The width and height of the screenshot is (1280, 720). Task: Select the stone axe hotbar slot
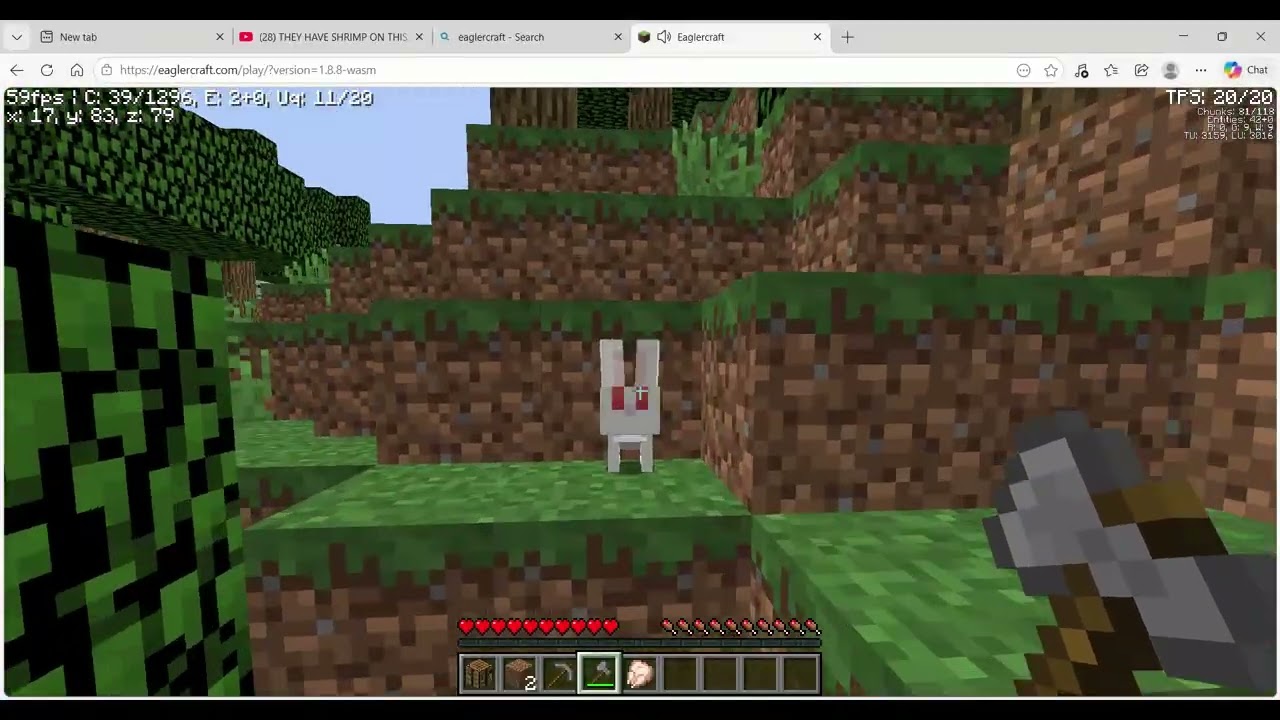point(599,674)
